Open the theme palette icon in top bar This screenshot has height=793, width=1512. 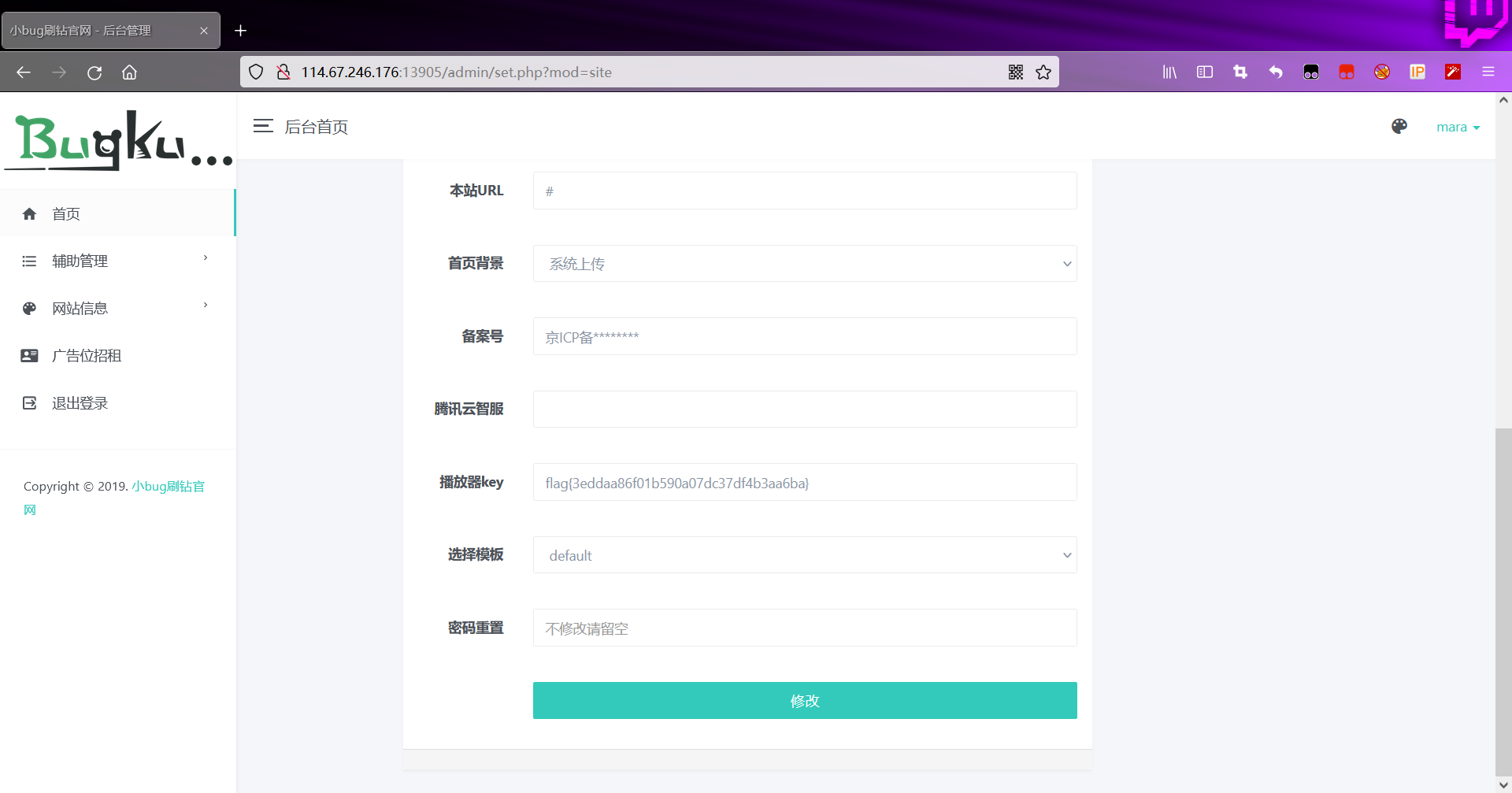click(x=1399, y=126)
